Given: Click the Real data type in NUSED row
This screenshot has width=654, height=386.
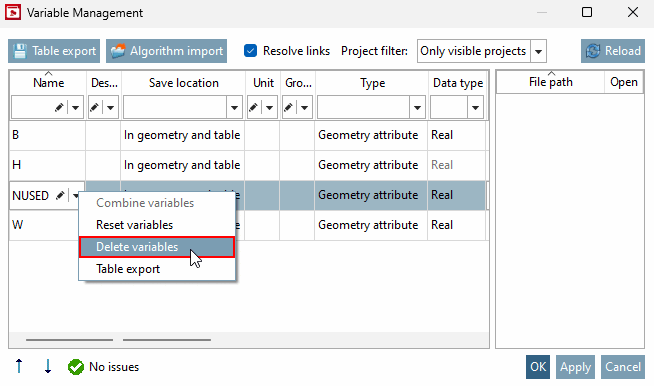Looking at the screenshot, I should pyautogui.click(x=457, y=195).
